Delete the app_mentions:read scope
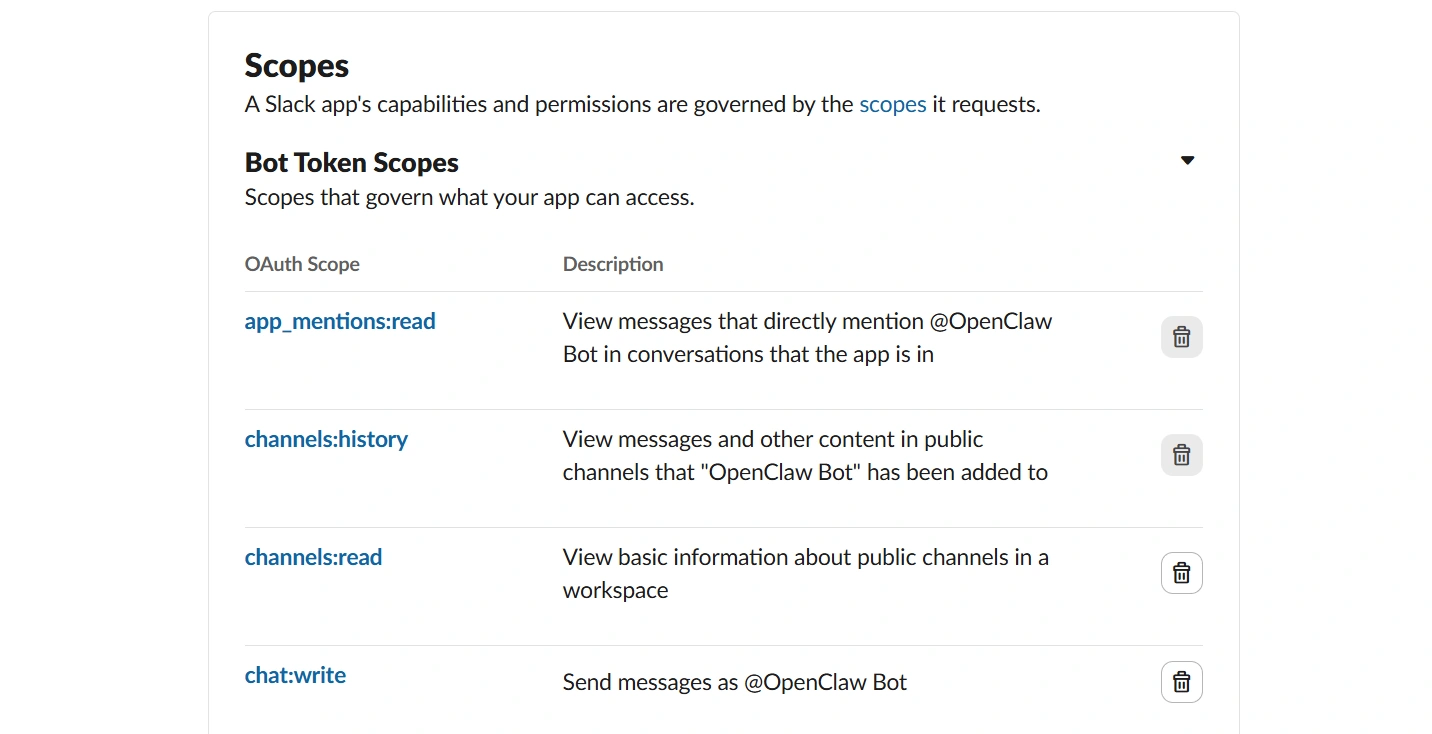 click(x=1181, y=337)
